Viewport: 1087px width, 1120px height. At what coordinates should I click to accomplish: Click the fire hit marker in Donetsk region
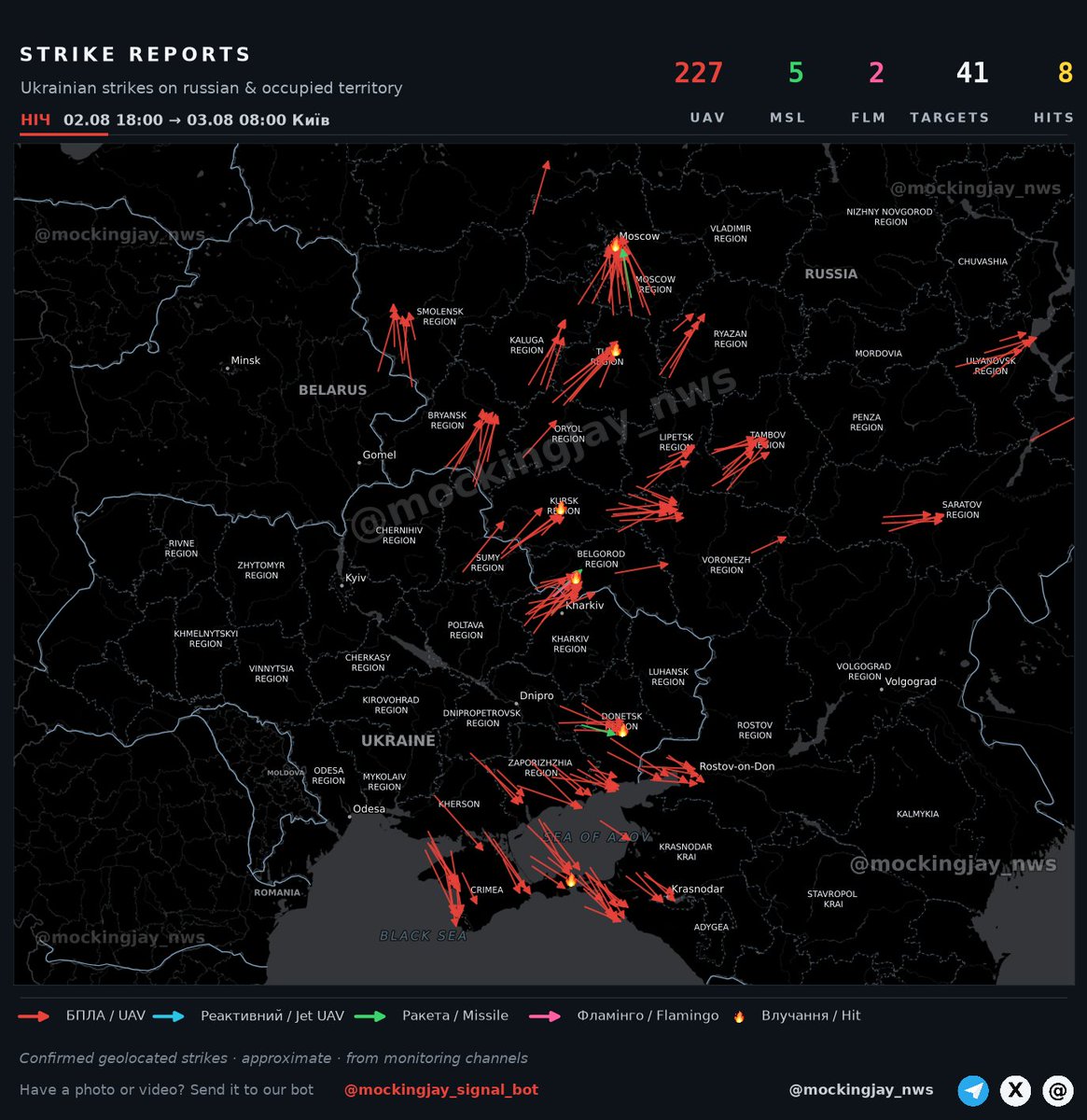pos(622,730)
